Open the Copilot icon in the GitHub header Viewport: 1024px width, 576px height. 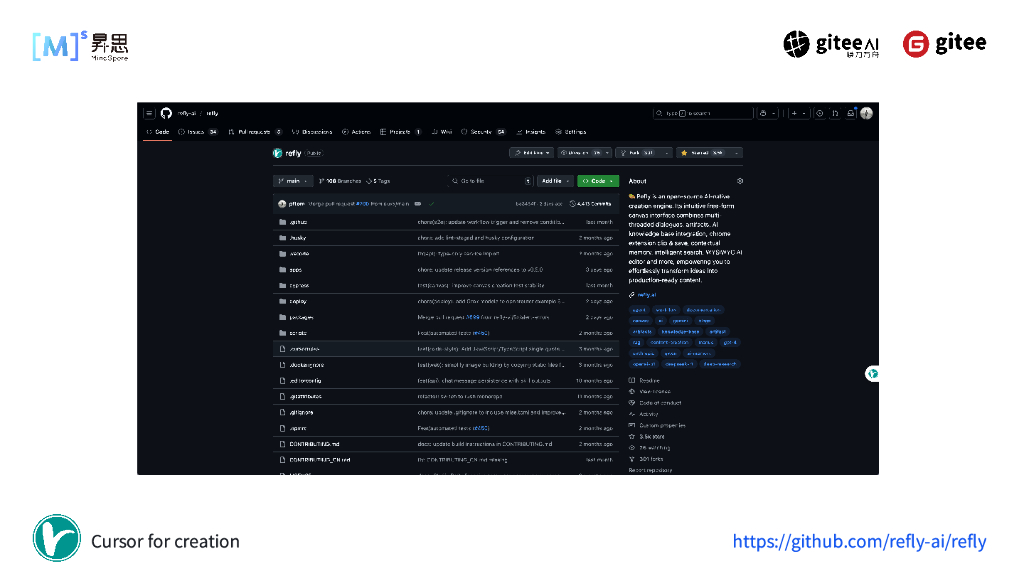763,113
